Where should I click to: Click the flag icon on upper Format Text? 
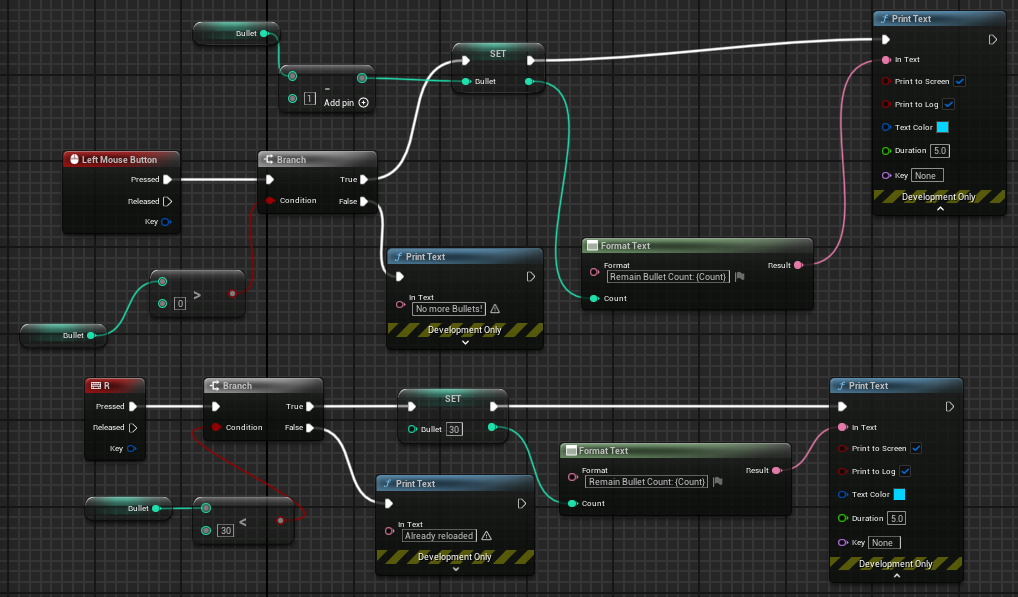pyautogui.click(x=739, y=276)
